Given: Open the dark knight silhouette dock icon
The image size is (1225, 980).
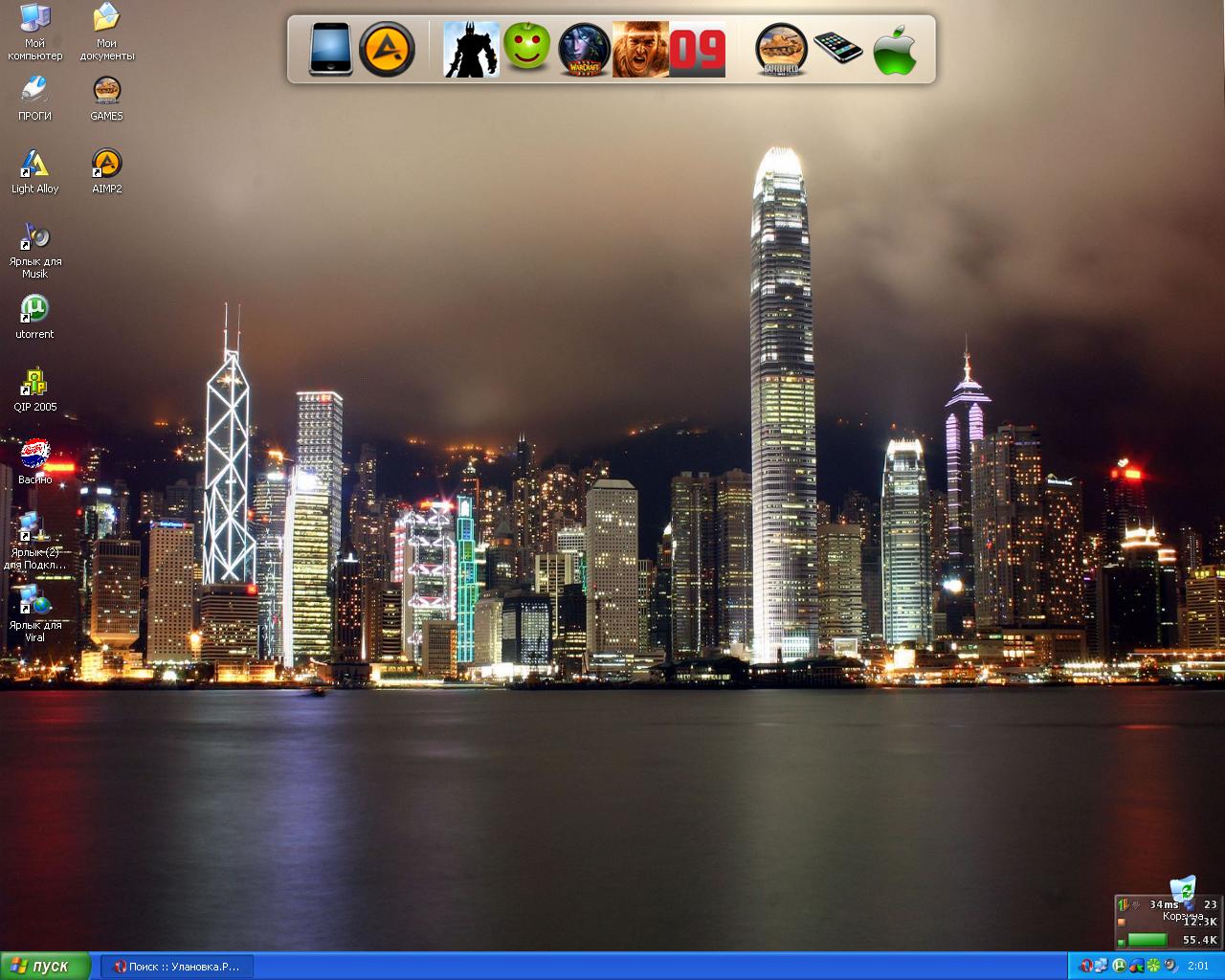Looking at the screenshot, I should [471, 50].
